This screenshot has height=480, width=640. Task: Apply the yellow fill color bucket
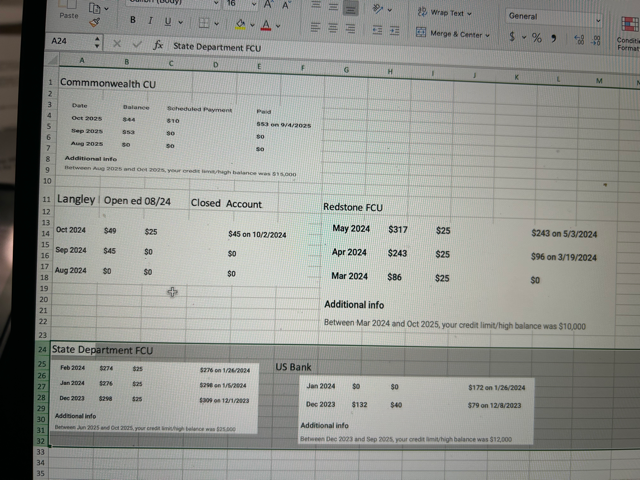tap(240, 24)
